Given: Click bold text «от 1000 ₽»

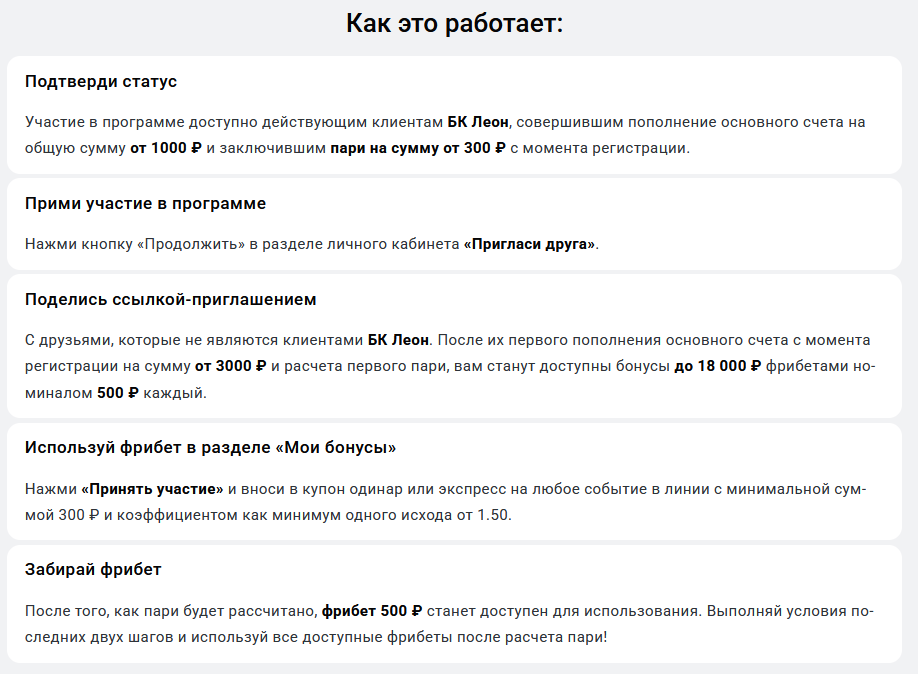Looking at the screenshot, I should pyautogui.click(x=166, y=148).
